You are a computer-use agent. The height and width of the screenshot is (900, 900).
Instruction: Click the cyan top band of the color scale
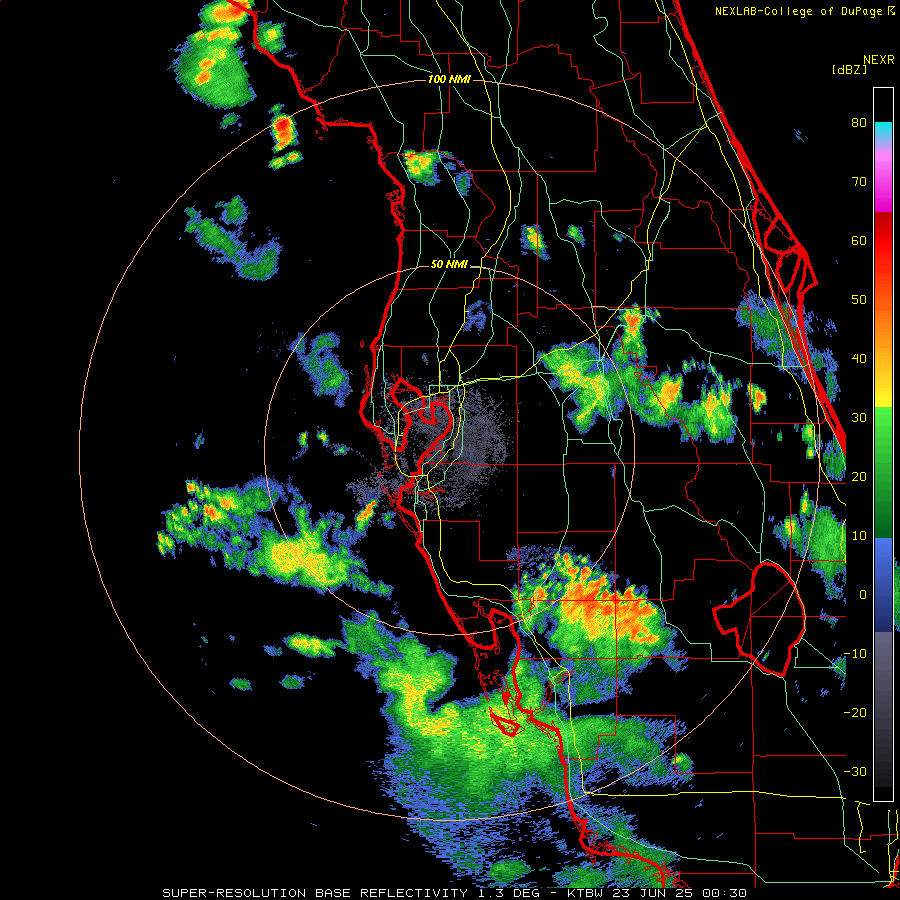pos(883,130)
